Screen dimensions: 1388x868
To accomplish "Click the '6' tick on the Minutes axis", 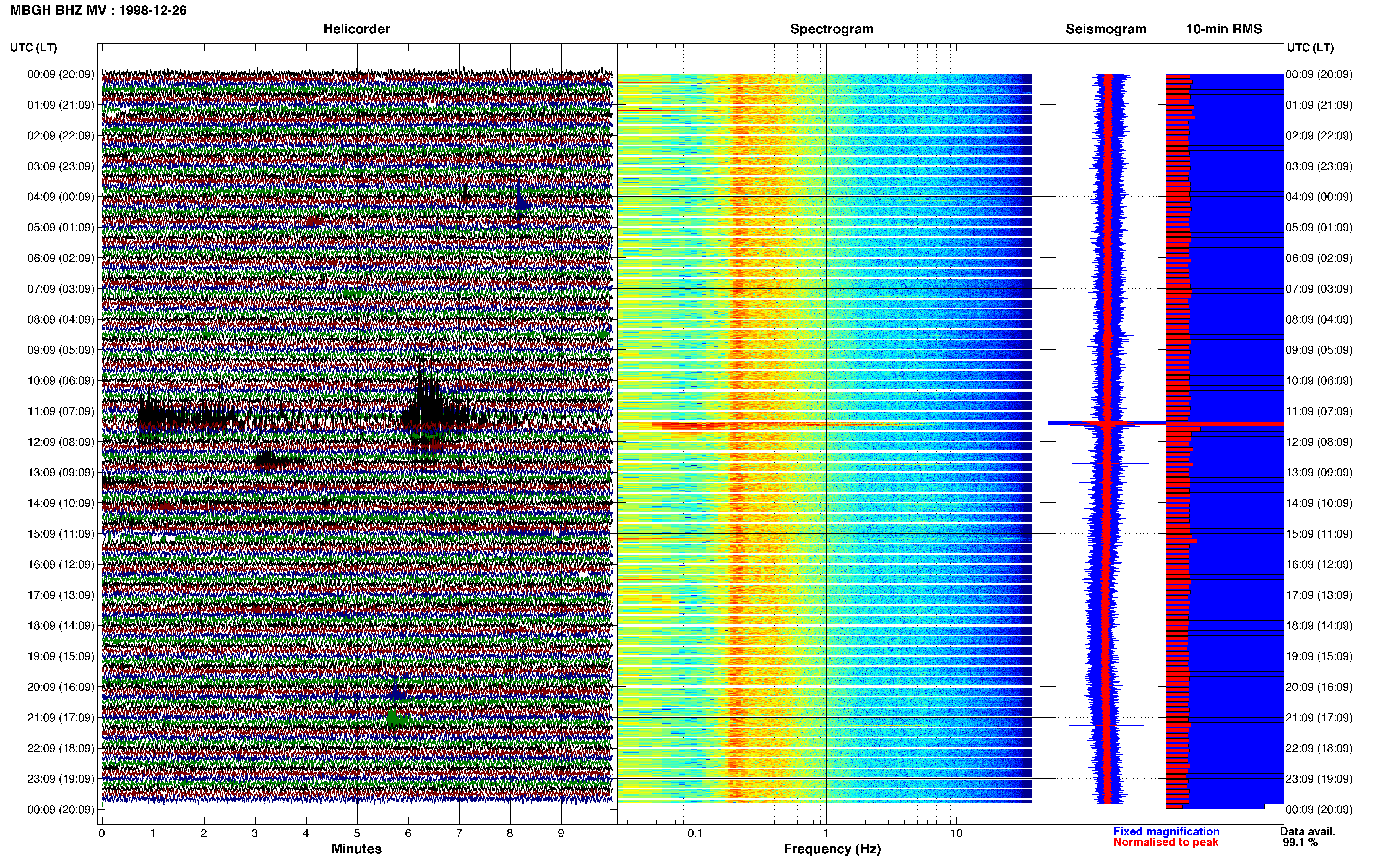I will 408,833.
